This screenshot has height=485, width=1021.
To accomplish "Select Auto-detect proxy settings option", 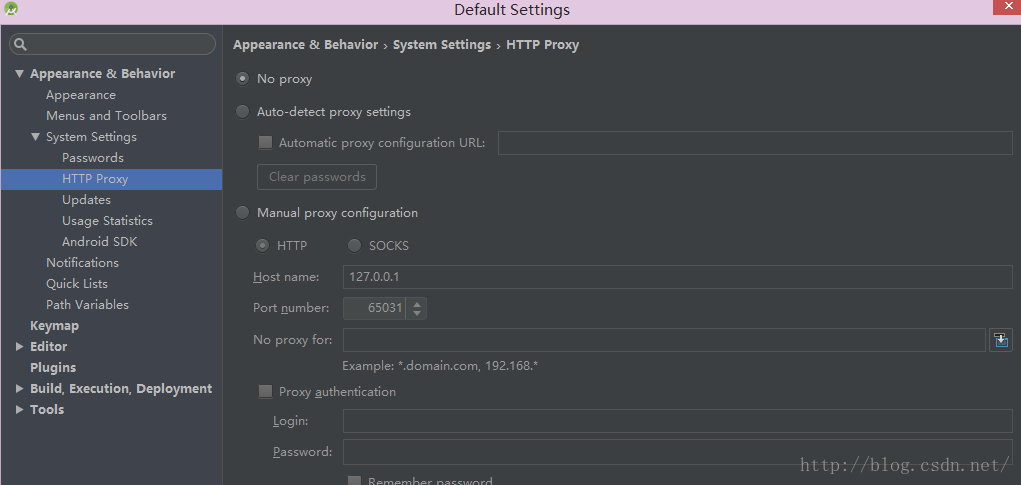I will point(243,112).
